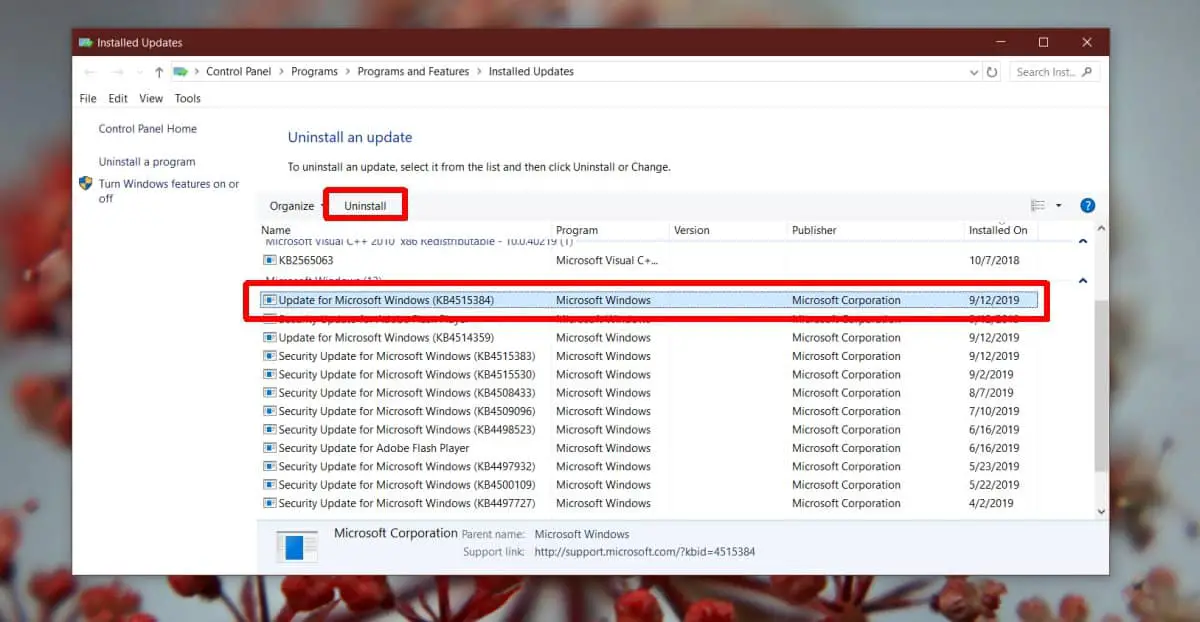
Task: Click the Installed Updates breadcrumb segment
Action: tap(531, 72)
